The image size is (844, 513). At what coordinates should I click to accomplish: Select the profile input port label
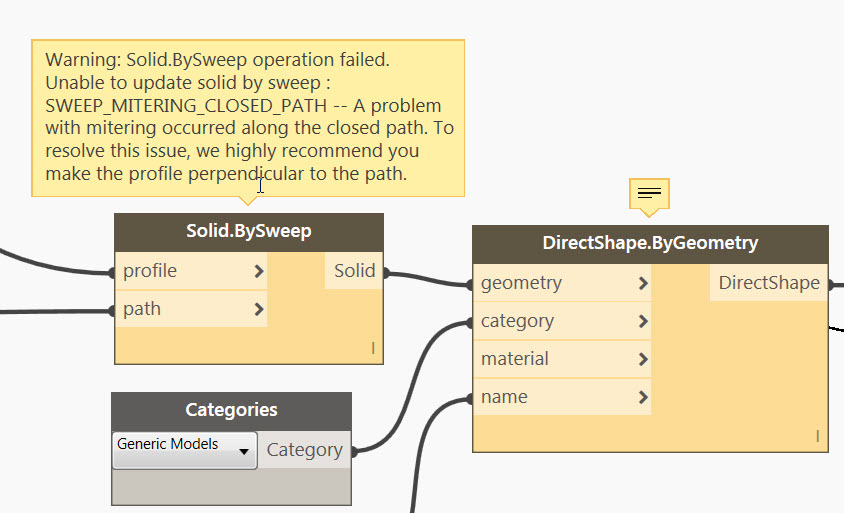coord(150,270)
